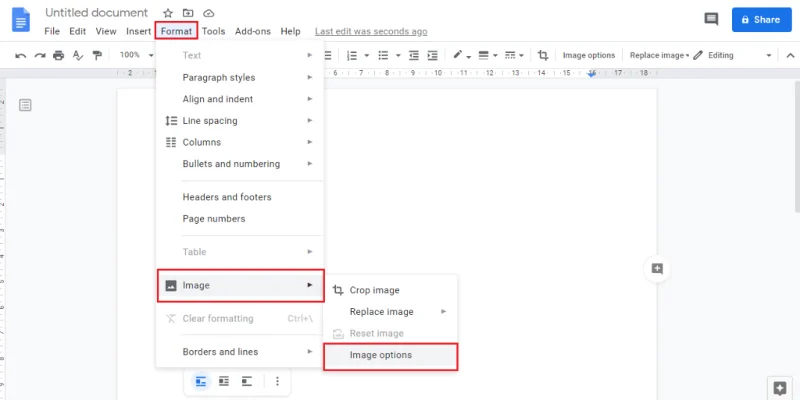Click the Untitled document title field
This screenshot has height=400, width=800.
click(x=96, y=13)
